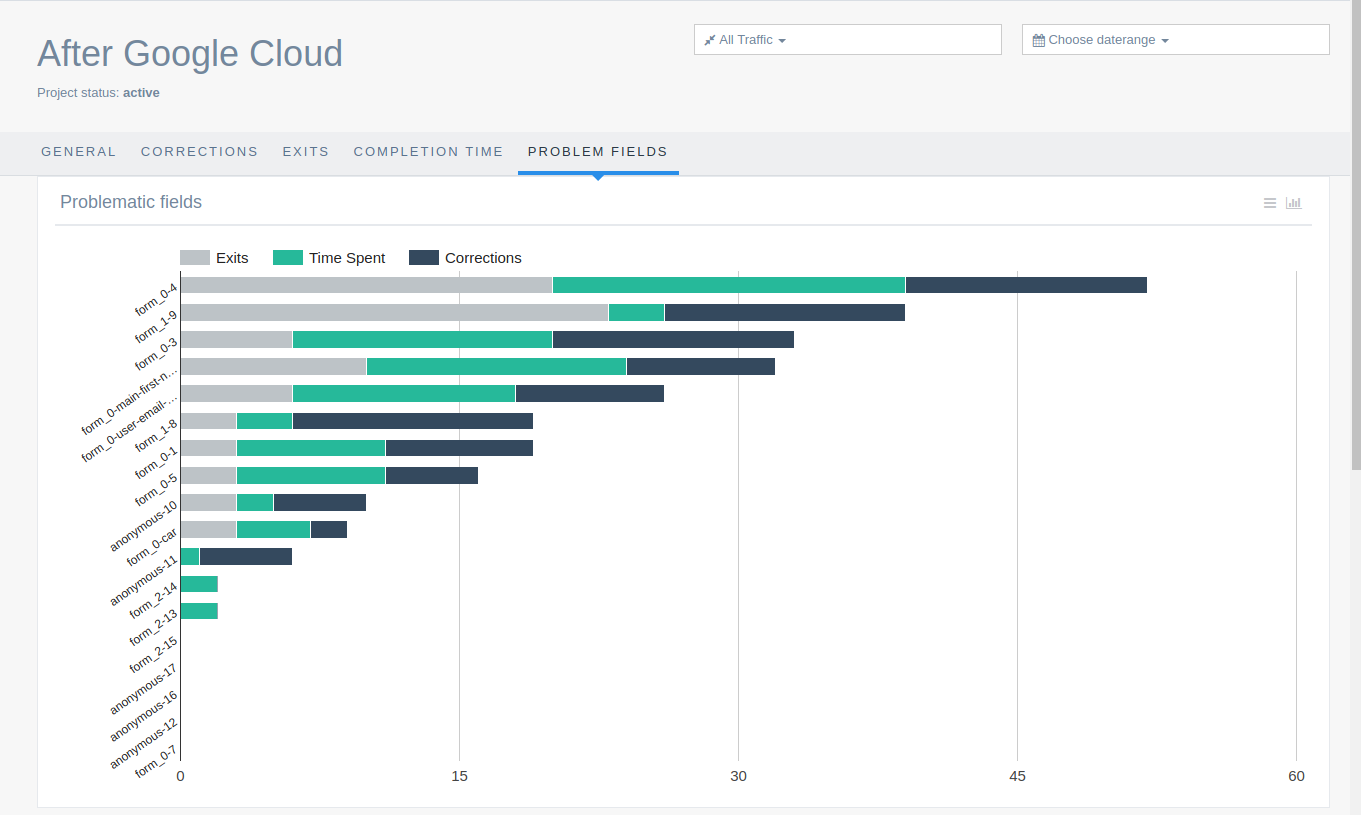Image resolution: width=1361 pixels, height=815 pixels.
Task: Switch to list view icon in Problematic fields
Action: (x=1269, y=203)
